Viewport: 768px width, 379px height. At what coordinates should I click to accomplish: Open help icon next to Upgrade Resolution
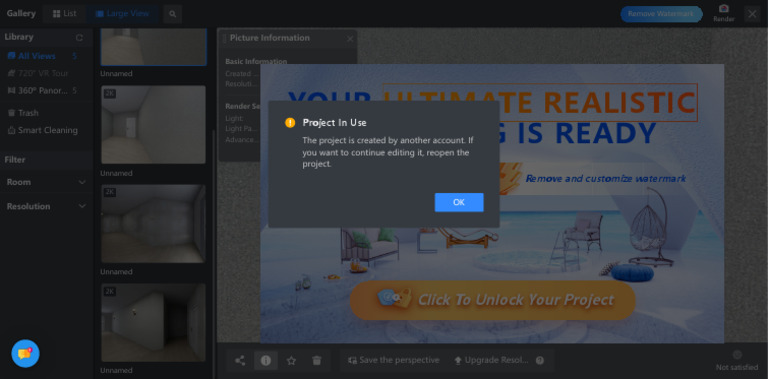[x=540, y=360]
